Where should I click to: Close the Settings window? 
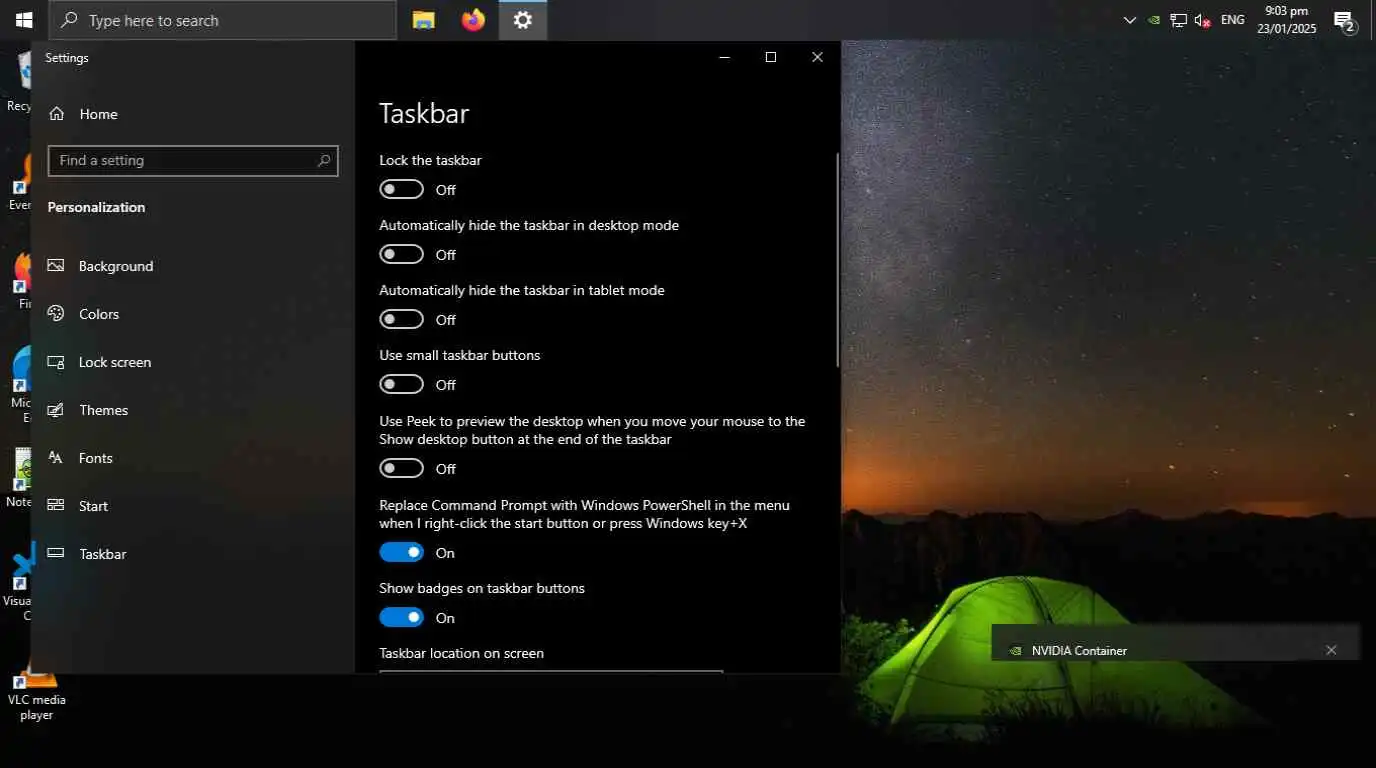[817, 57]
